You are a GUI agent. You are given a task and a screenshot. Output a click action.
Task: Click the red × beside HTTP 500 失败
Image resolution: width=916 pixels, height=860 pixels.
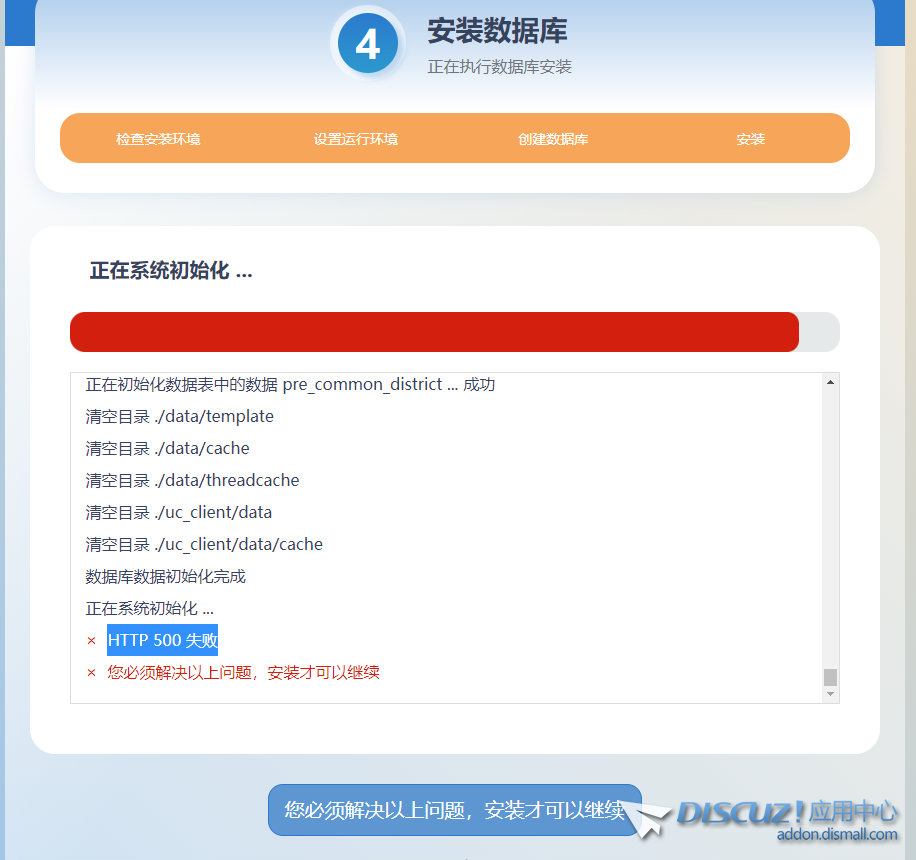tap(91, 641)
